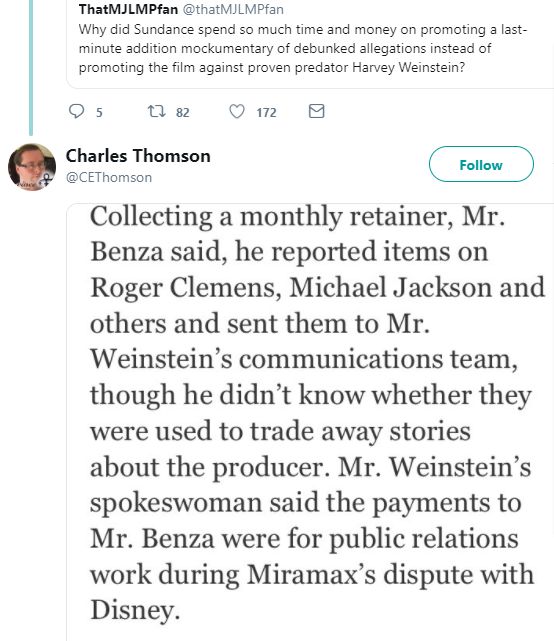Click the word 'Disney.' in the image

tap(135, 610)
